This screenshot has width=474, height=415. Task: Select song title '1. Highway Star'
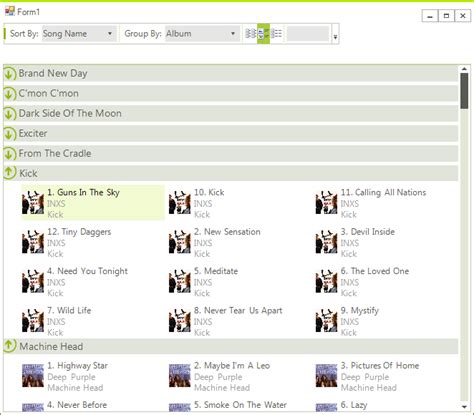pos(77,366)
